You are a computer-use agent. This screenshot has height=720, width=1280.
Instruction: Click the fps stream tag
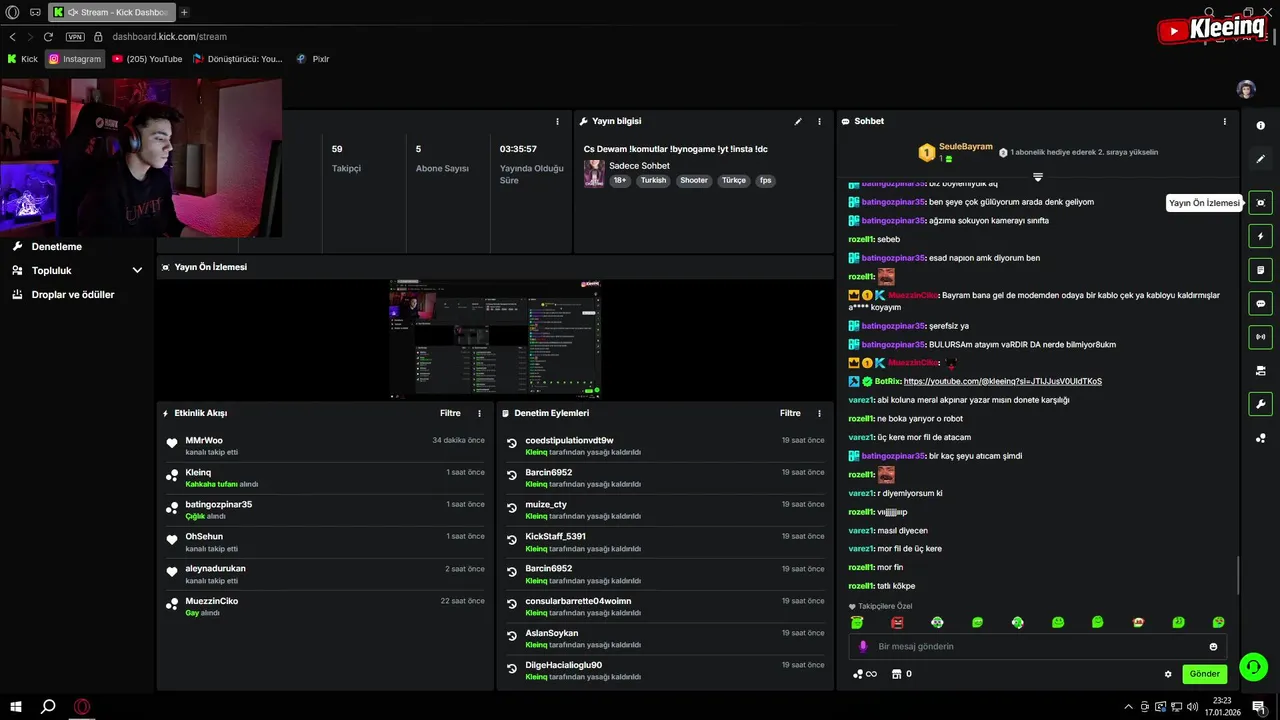765,181
